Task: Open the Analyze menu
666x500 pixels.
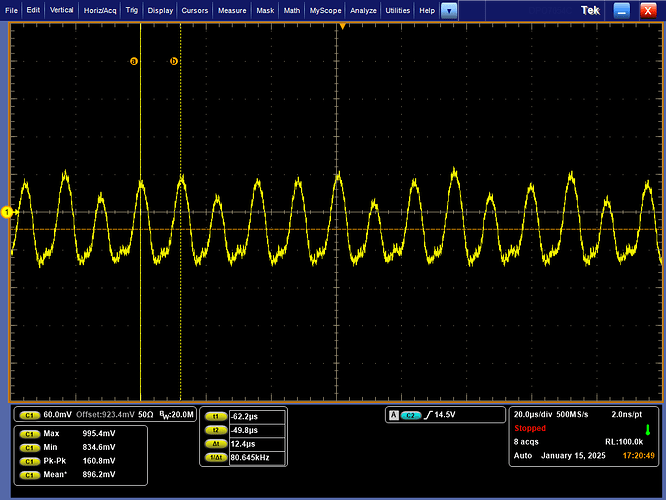Action: (x=363, y=10)
